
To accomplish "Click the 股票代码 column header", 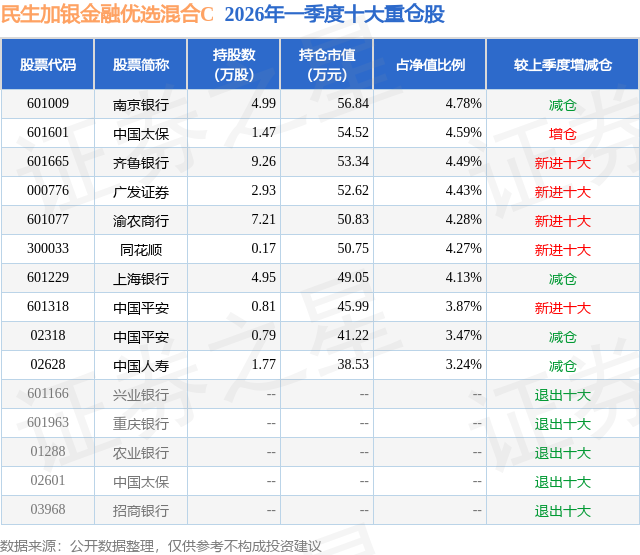I will 47,64.
